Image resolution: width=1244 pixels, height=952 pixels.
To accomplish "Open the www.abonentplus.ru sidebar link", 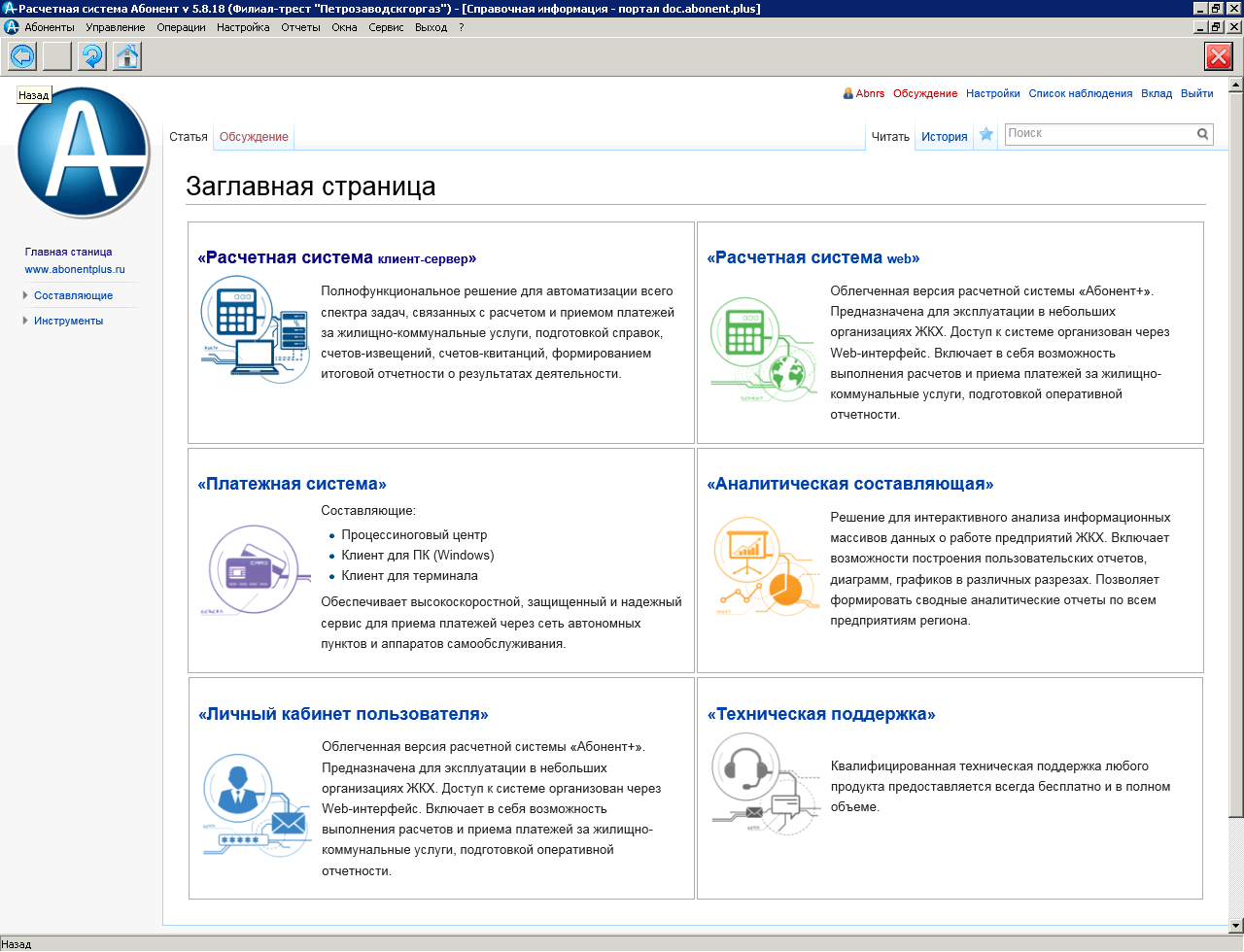I will [75, 269].
